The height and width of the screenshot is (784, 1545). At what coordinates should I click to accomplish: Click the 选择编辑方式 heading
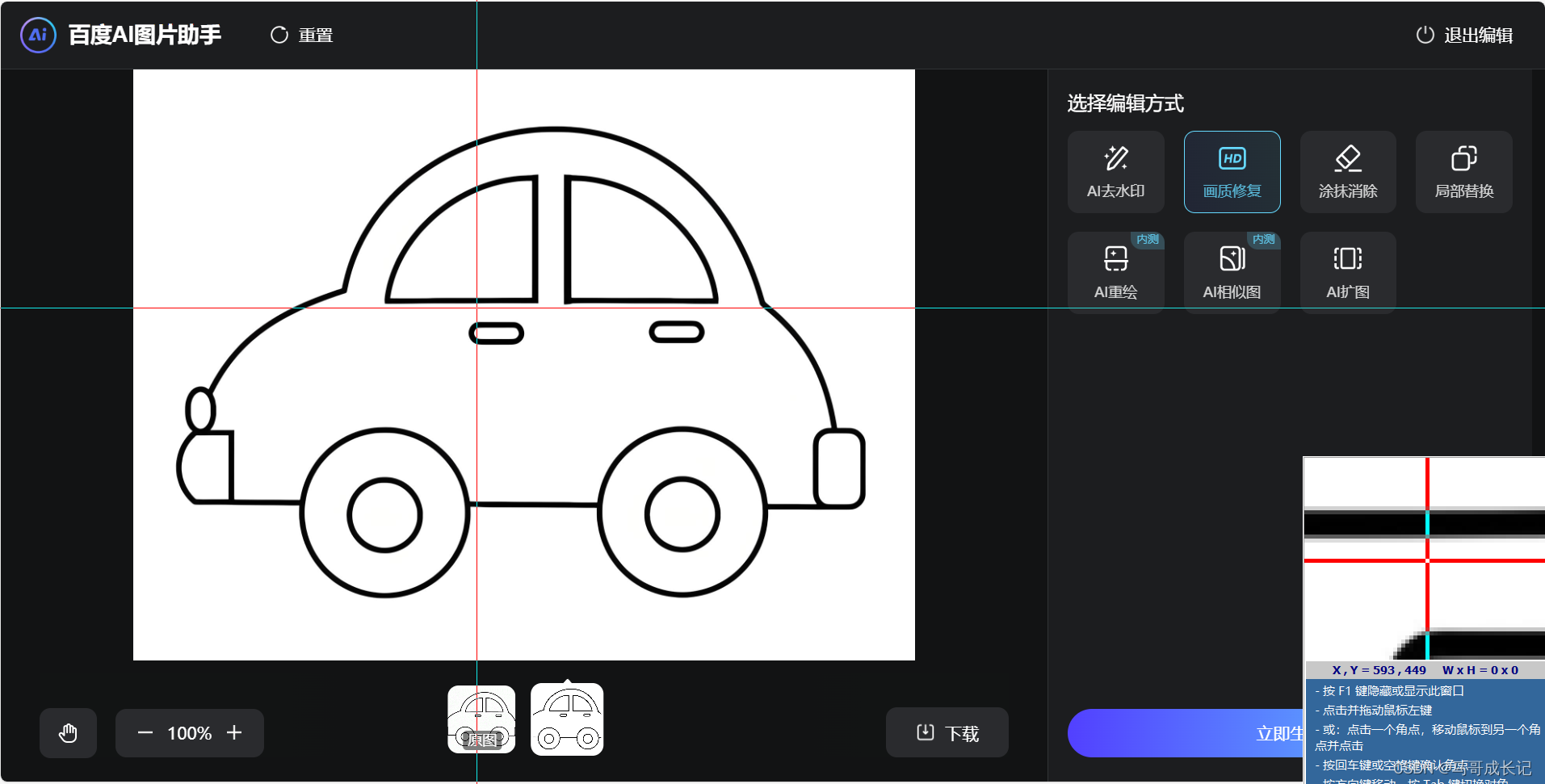pos(1125,103)
